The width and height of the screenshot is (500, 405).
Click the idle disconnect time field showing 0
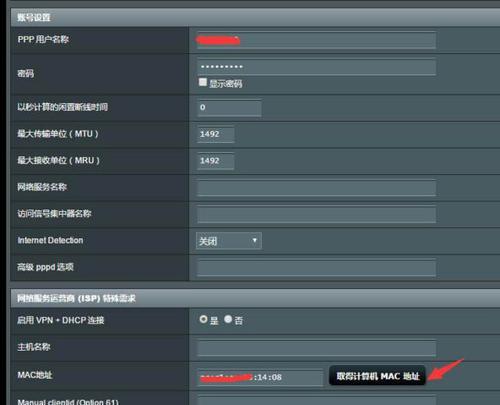229,108
